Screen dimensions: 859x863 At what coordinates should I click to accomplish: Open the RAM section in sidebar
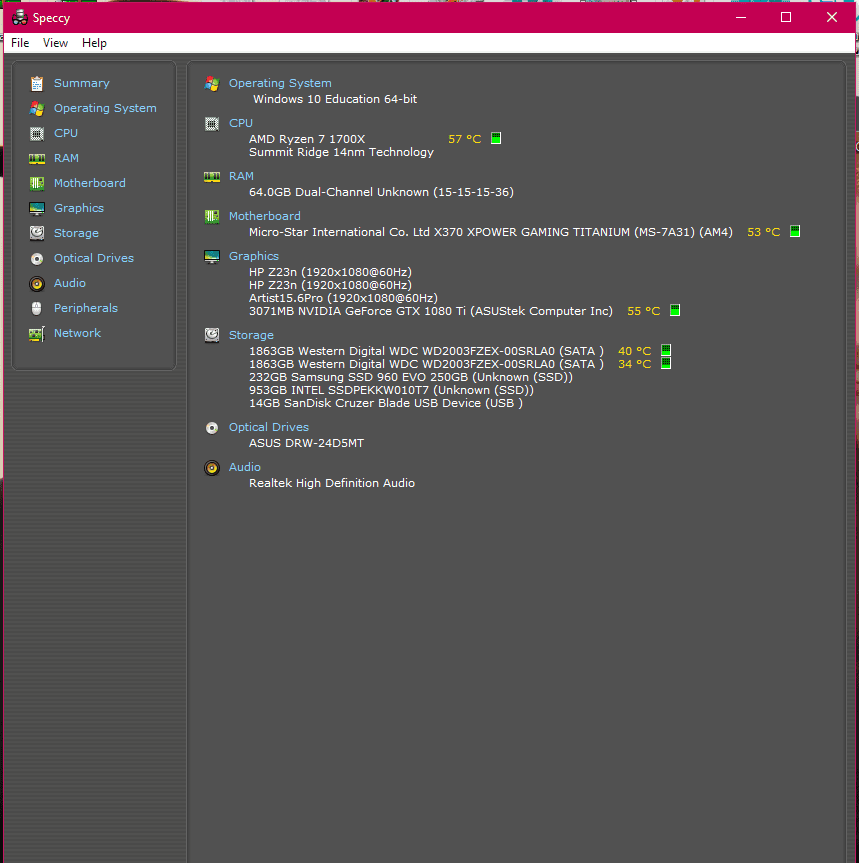point(66,158)
